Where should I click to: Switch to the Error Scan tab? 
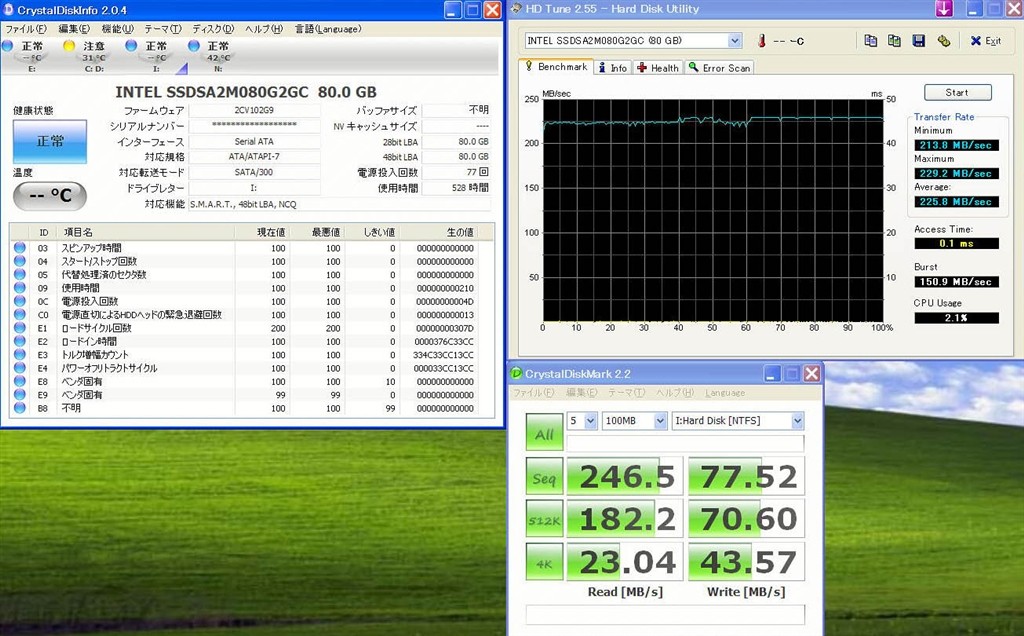pyautogui.click(x=720, y=68)
